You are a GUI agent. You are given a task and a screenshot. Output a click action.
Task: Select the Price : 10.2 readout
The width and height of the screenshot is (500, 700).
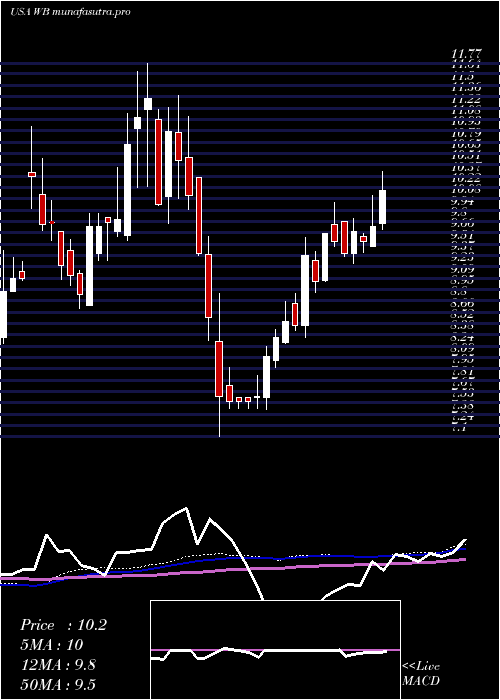click(63, 625)
